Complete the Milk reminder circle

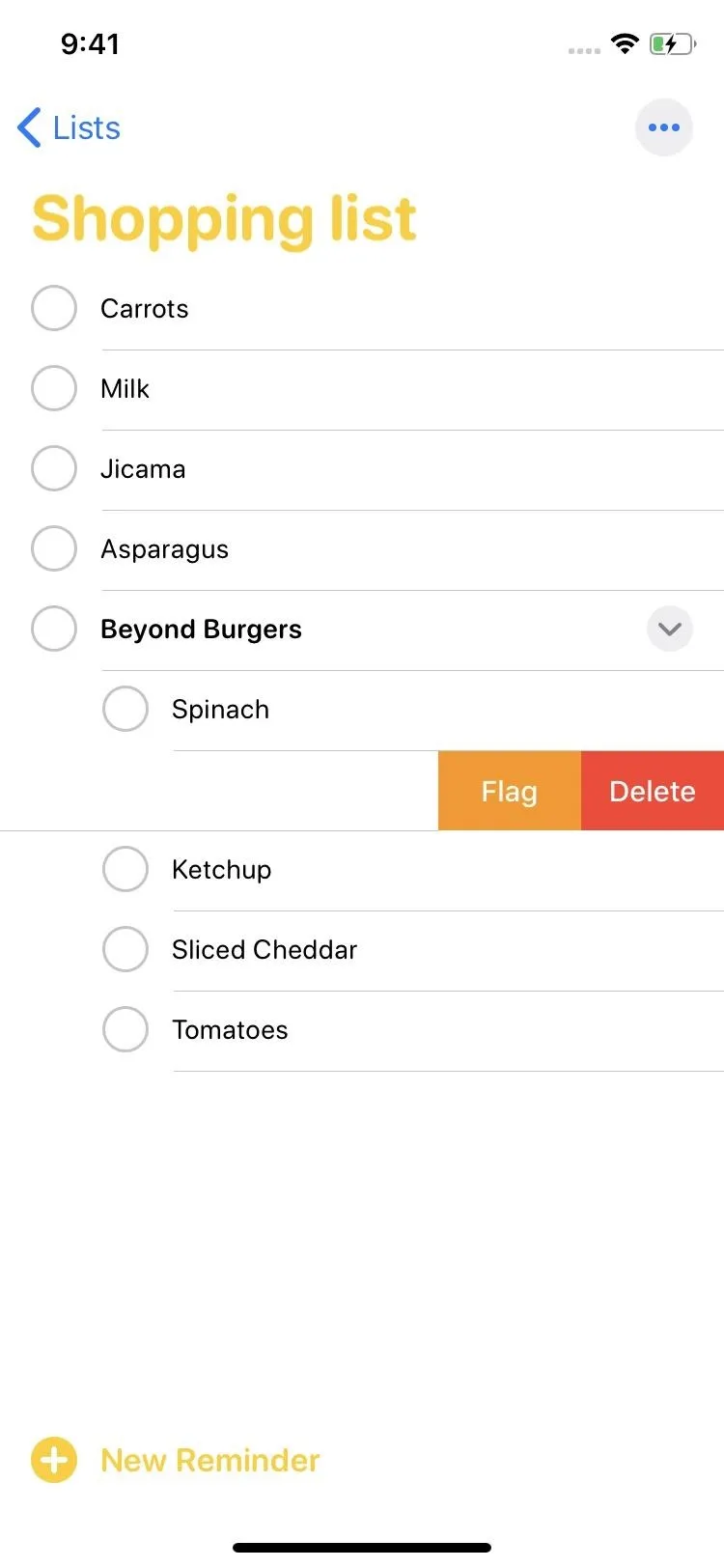point(54,388)
